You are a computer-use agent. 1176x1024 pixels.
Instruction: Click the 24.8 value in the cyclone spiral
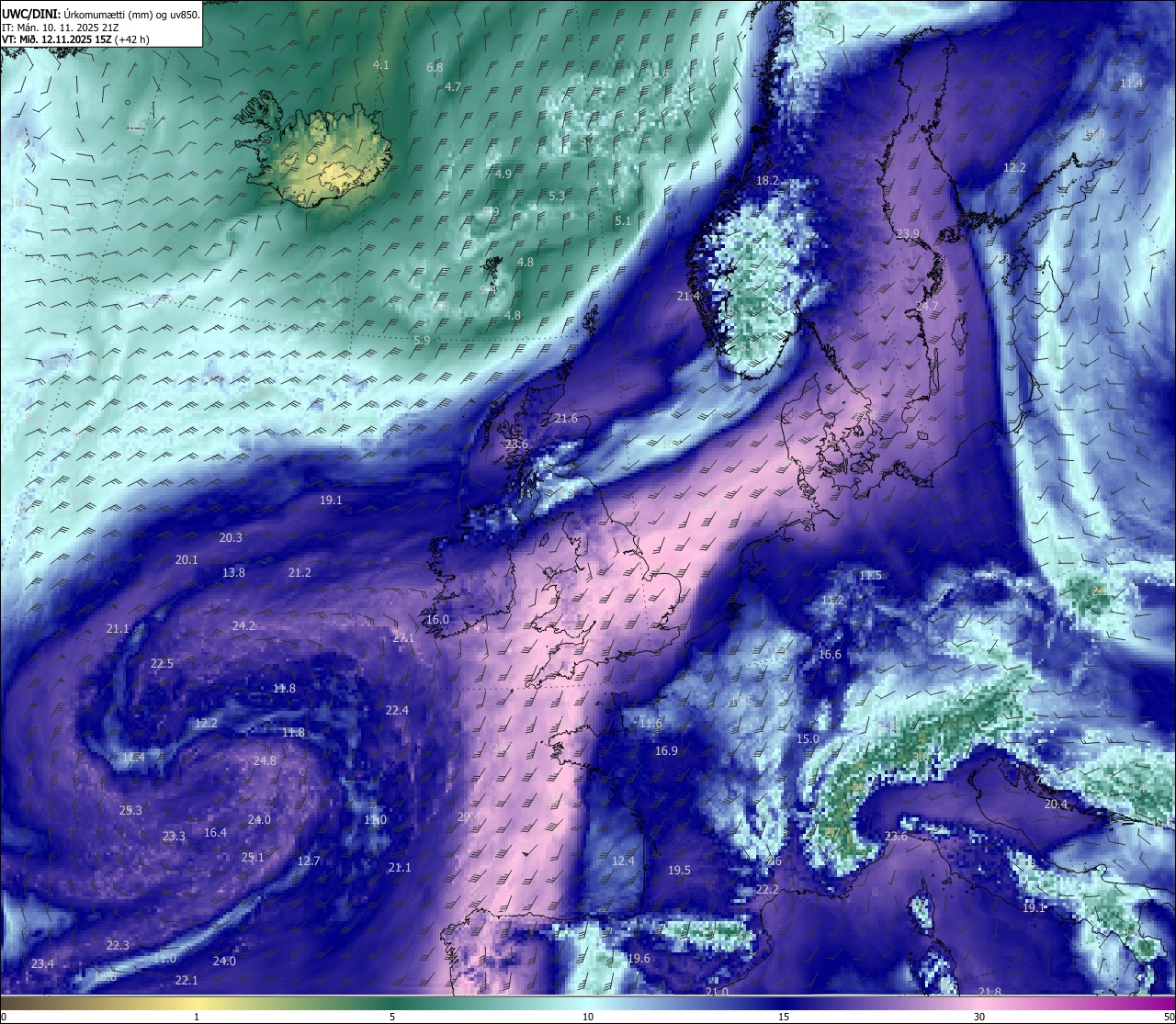pyautogui.click(x=265, y=760)
